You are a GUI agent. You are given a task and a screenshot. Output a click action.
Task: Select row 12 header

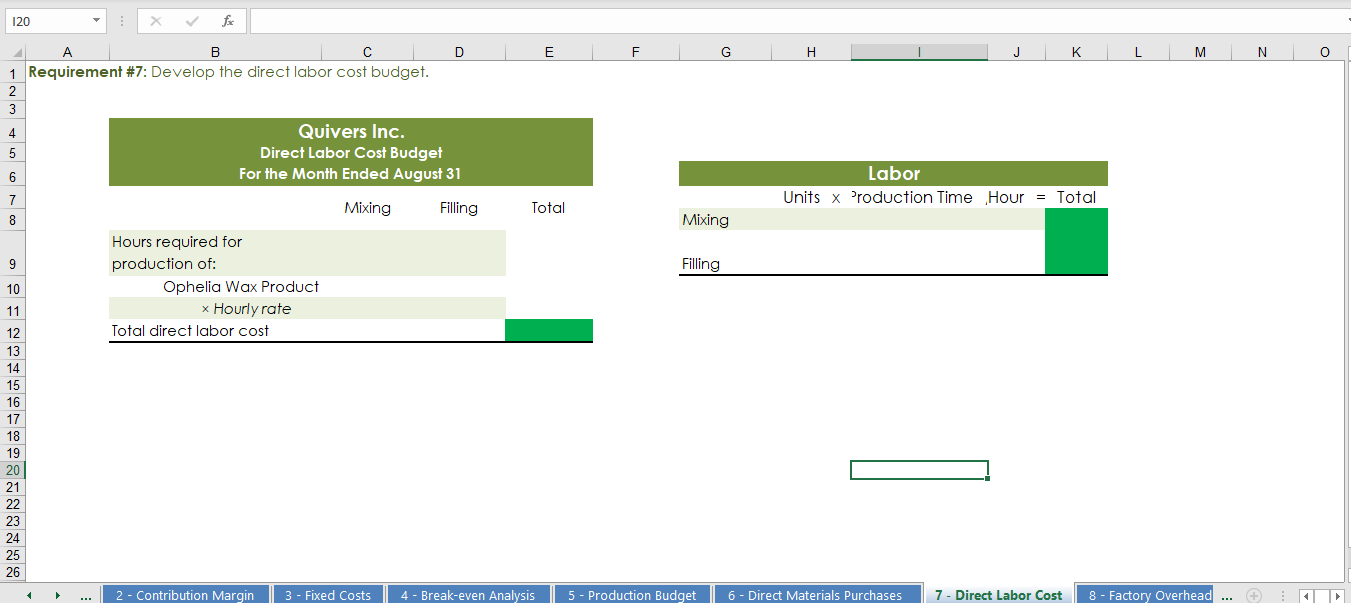[x=12, y=331]
